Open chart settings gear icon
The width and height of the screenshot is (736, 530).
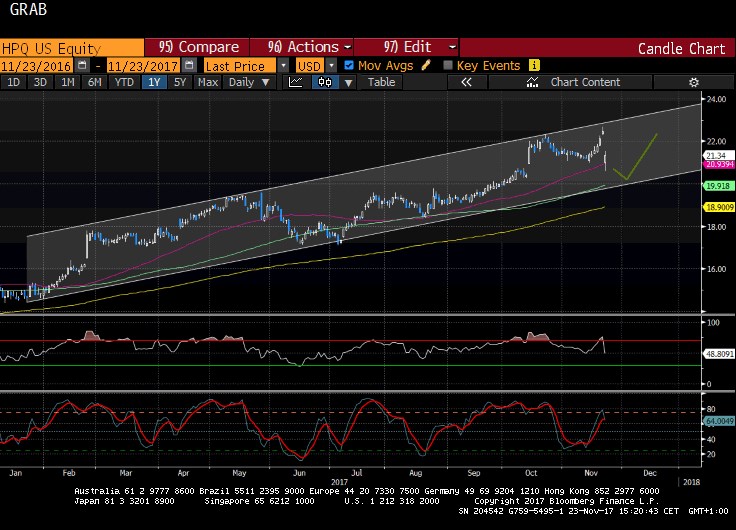[x=694, y=82]
